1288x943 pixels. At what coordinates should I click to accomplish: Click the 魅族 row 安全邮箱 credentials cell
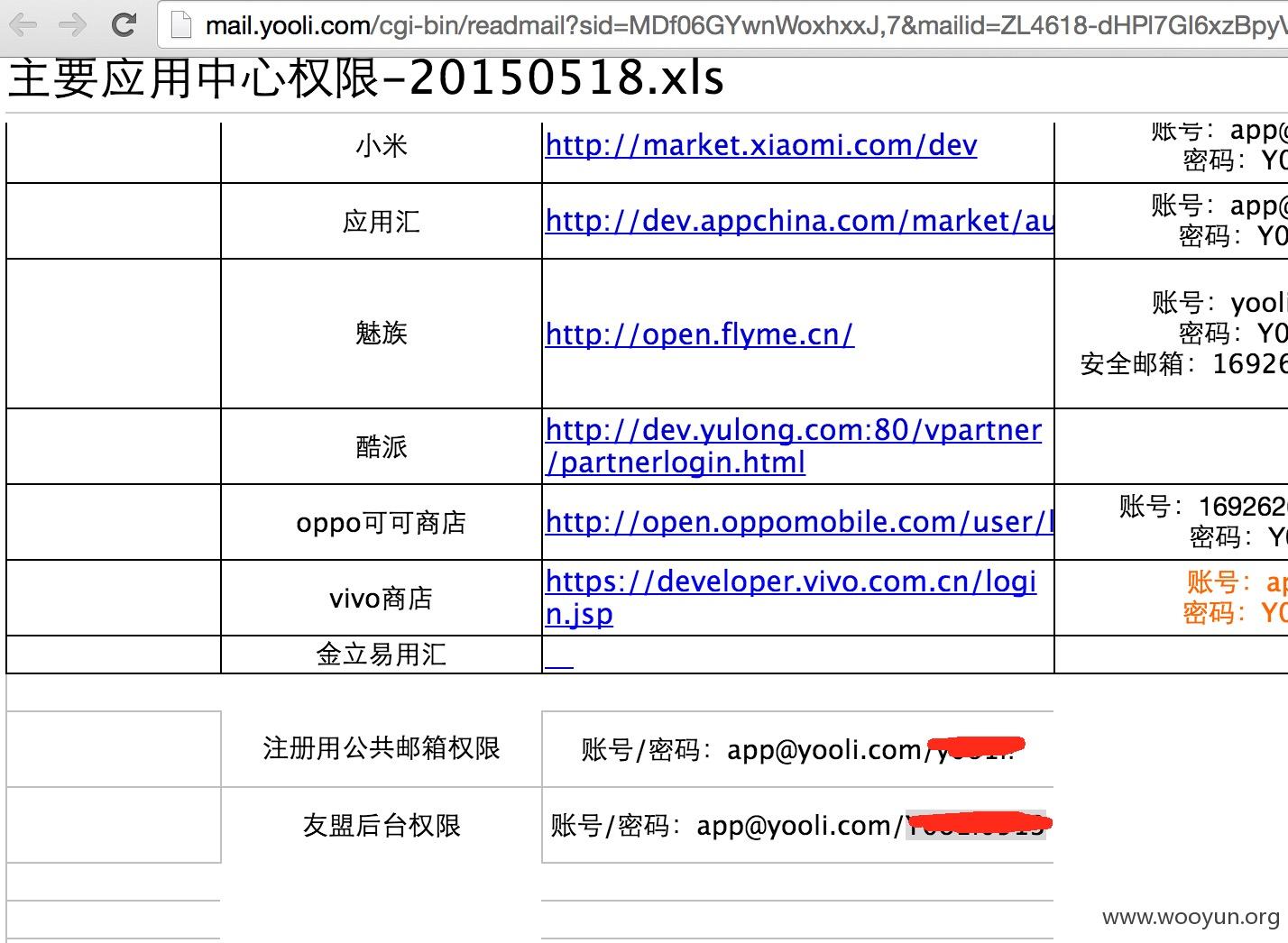click(1172, 334)
